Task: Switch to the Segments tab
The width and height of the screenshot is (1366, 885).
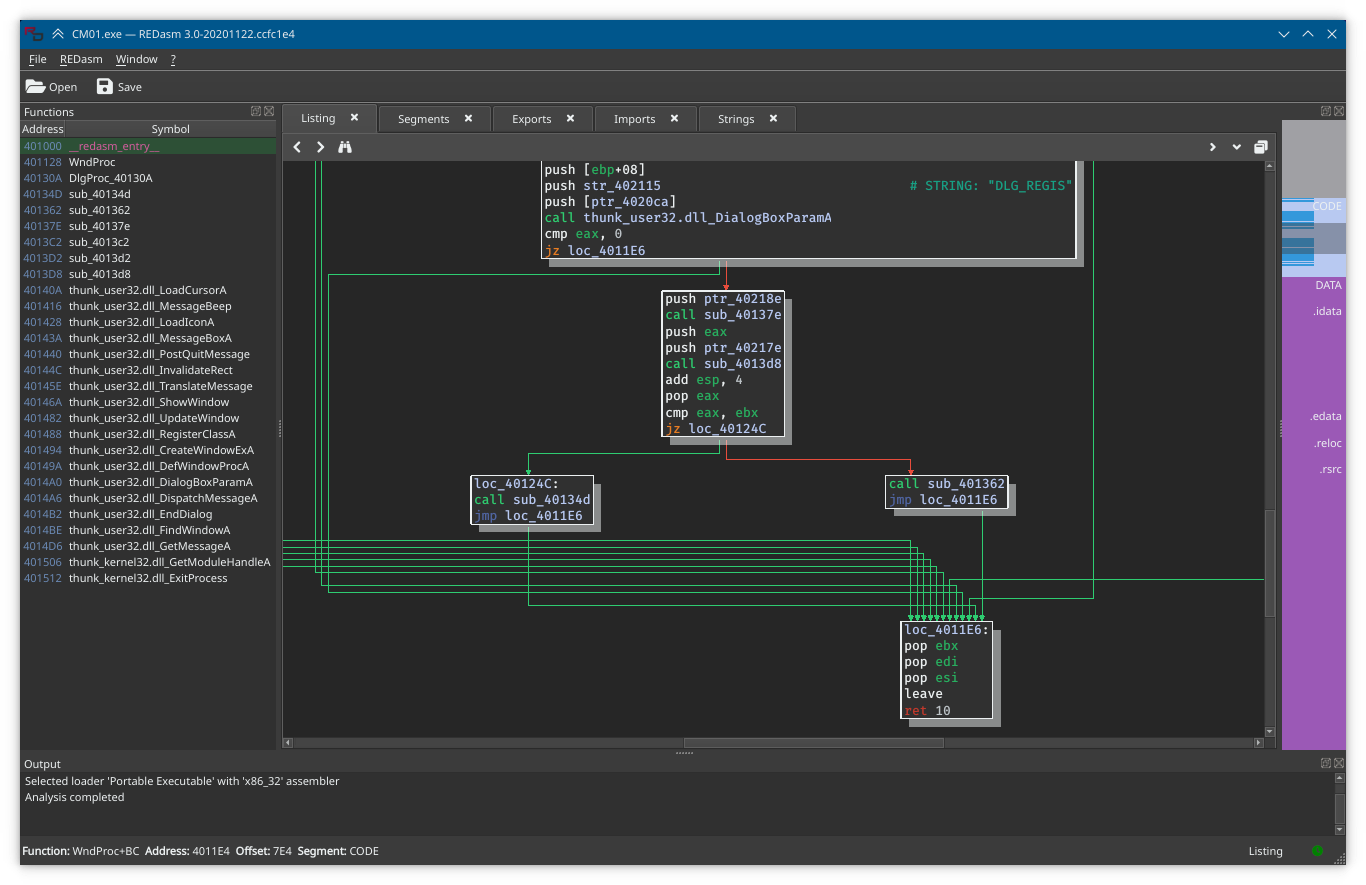Action: [423, 119]
